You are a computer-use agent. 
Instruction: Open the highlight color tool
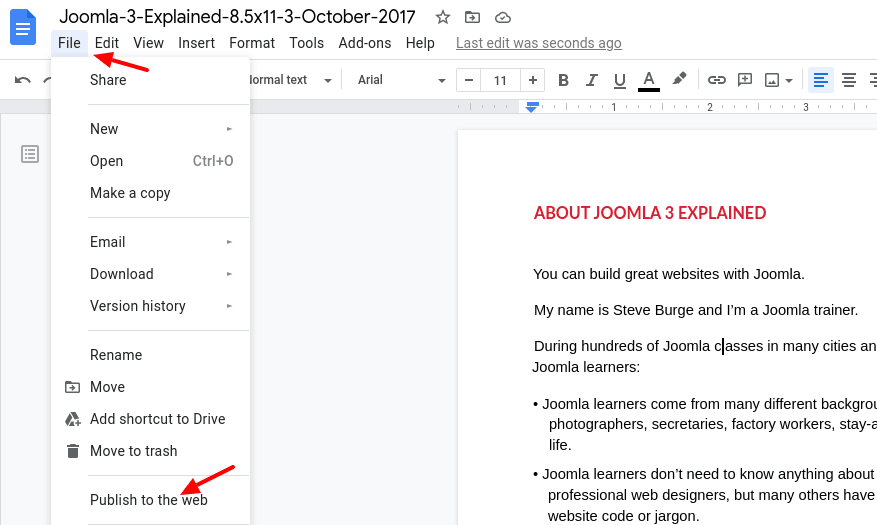(679, 79)
